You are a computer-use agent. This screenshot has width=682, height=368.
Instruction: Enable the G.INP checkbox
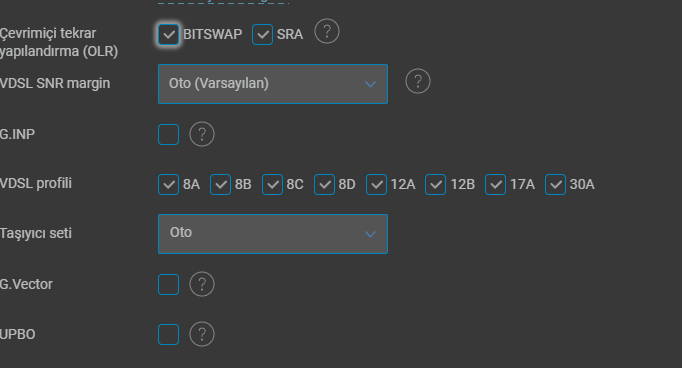pos(168,134)
